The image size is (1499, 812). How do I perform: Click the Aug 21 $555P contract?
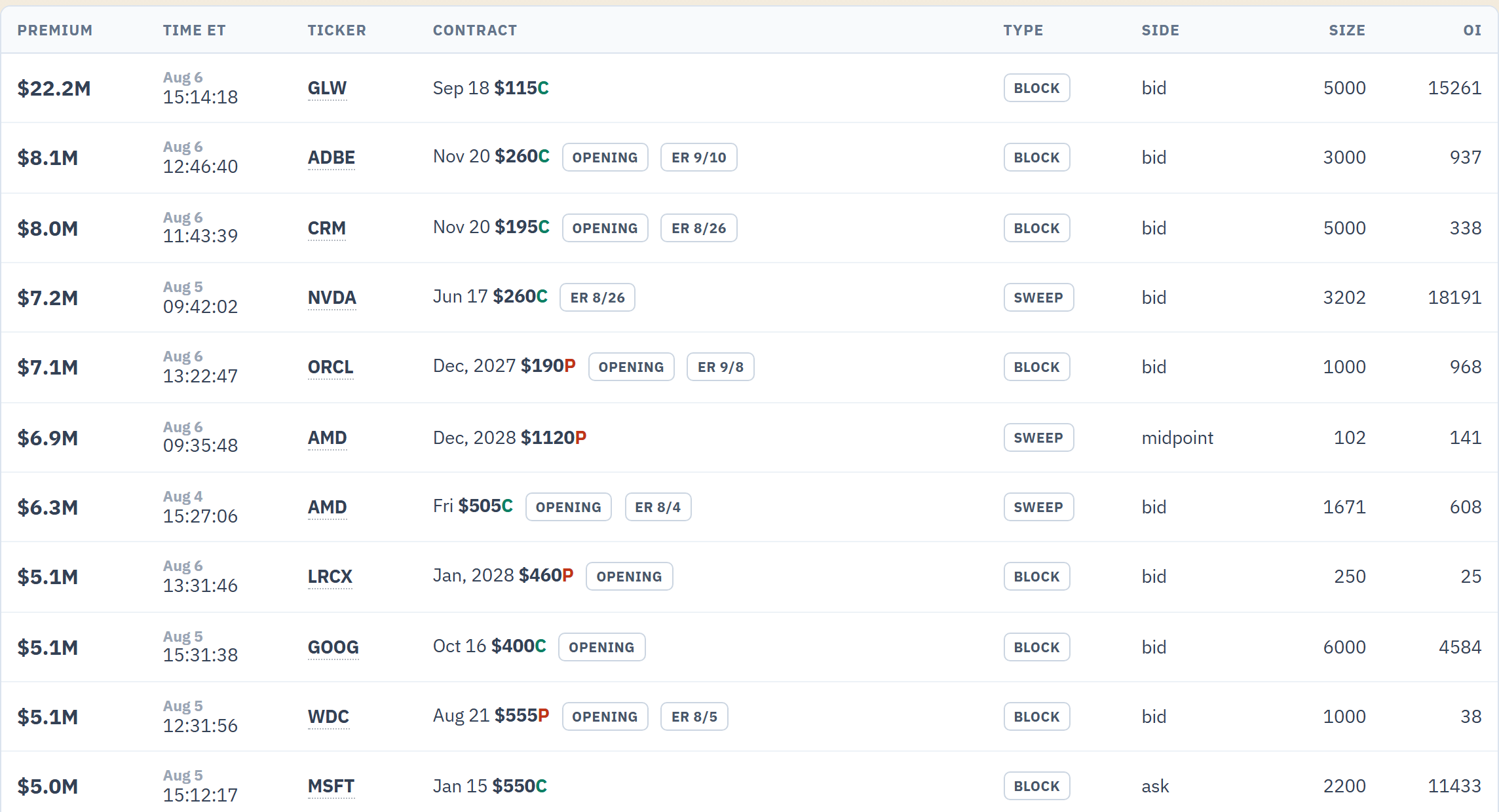[491, 716]
